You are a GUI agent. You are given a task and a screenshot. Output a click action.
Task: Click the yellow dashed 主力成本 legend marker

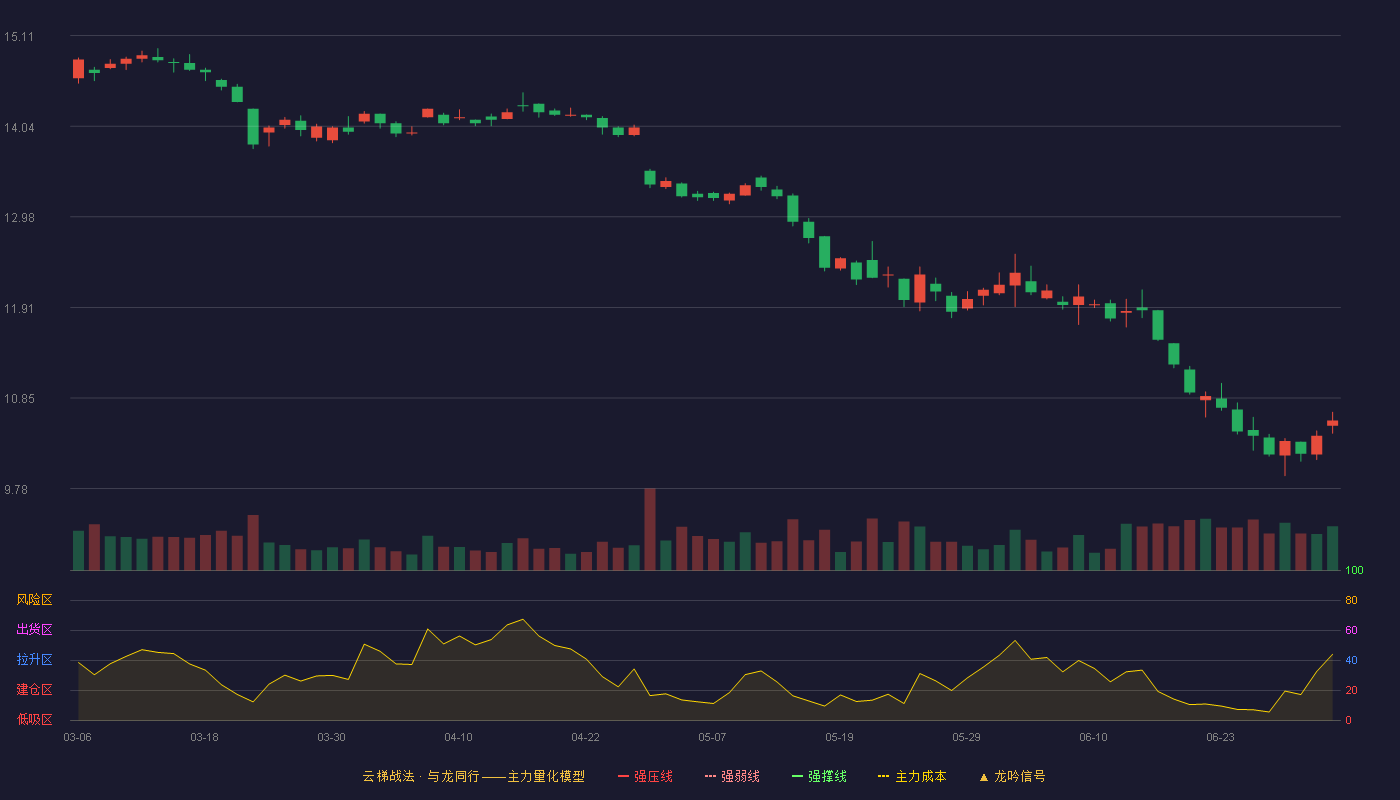coord(884,776)
